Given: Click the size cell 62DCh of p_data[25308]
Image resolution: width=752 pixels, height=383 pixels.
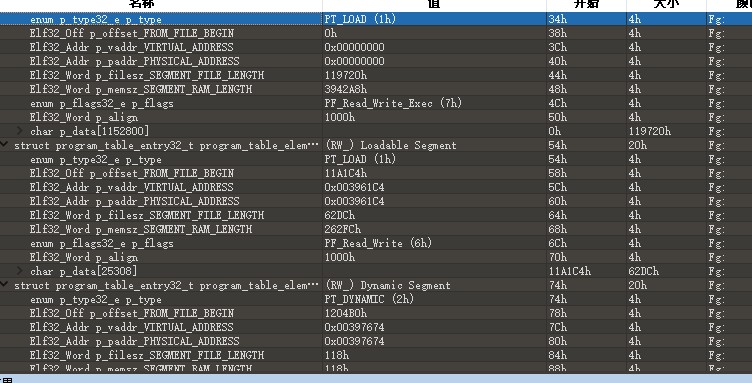Looking at the screenshot, I should point(644,271).
